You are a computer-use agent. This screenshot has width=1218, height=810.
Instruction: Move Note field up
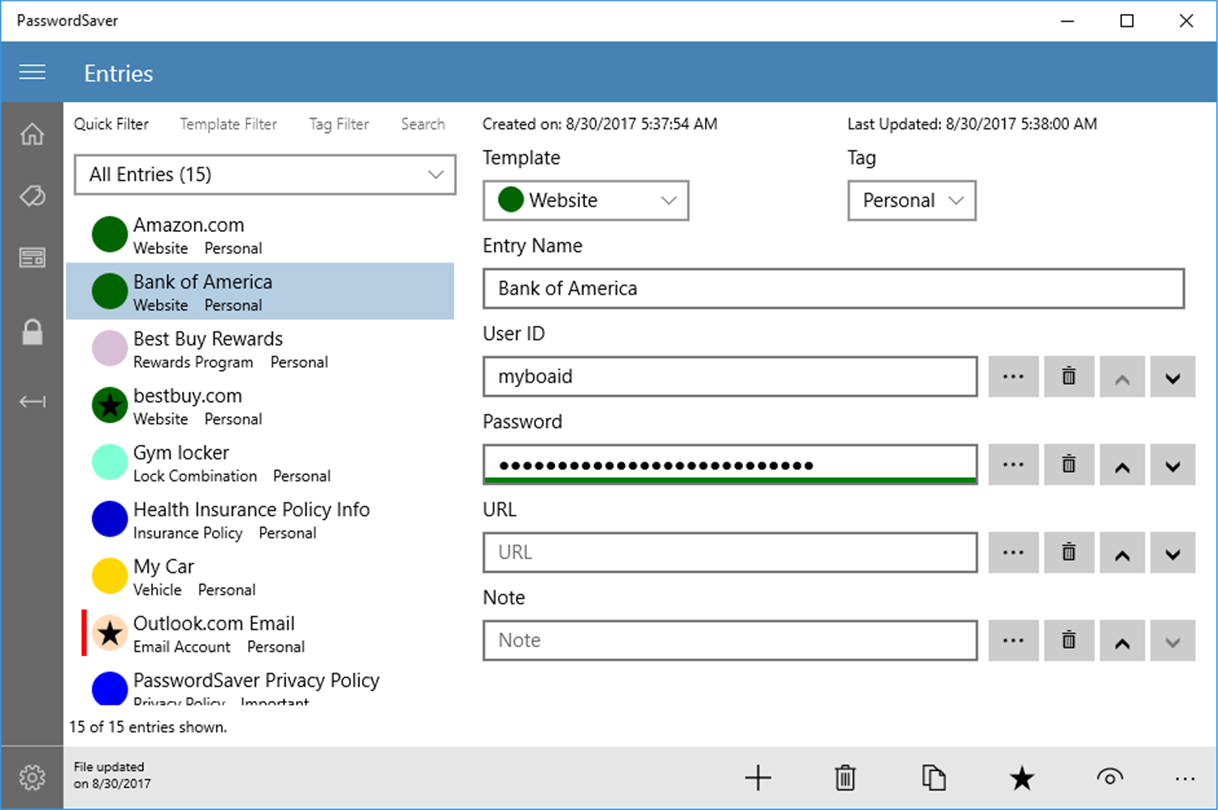[x=1122, y=641]
